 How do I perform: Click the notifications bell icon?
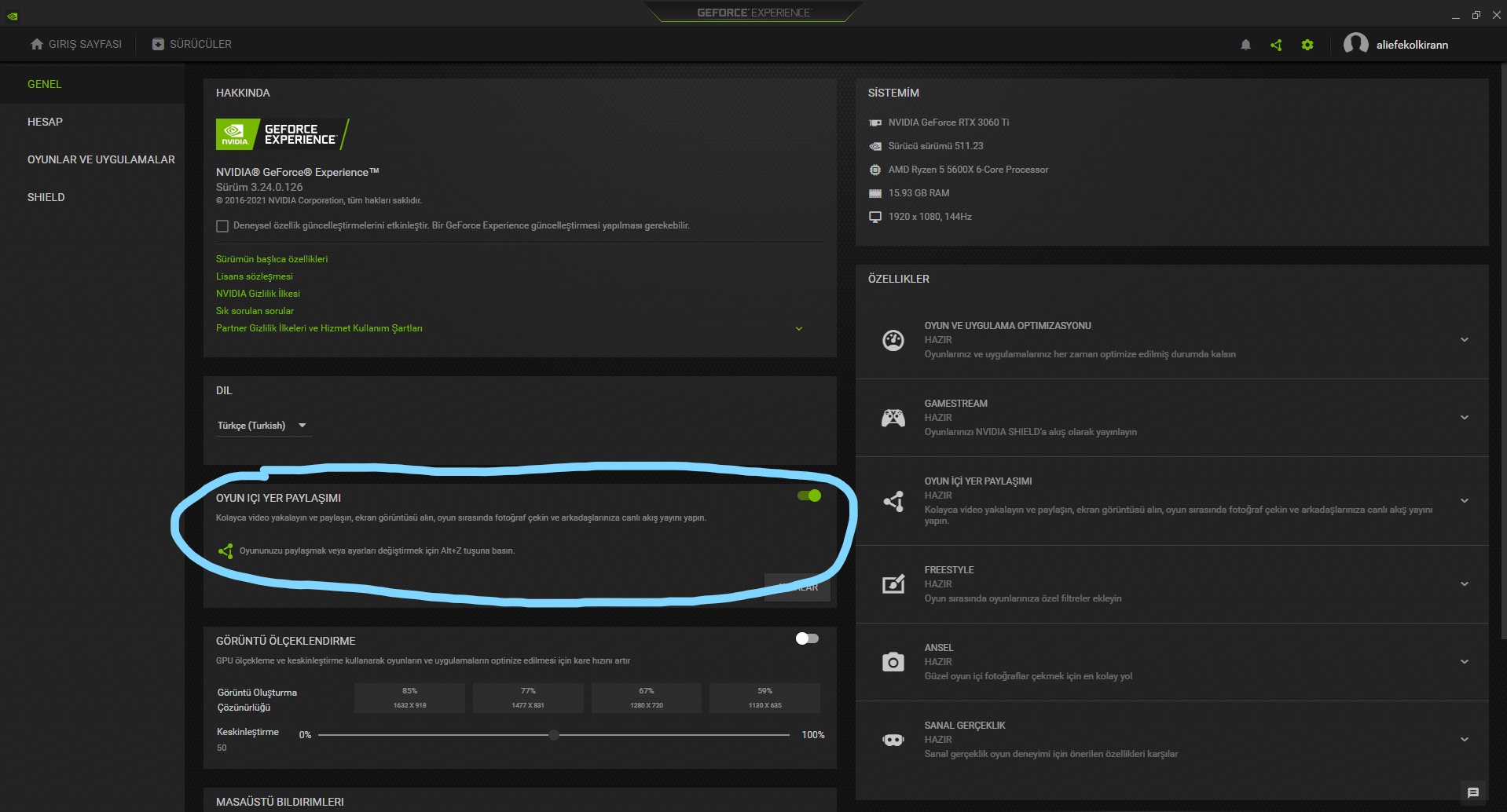pos(1245,45)
